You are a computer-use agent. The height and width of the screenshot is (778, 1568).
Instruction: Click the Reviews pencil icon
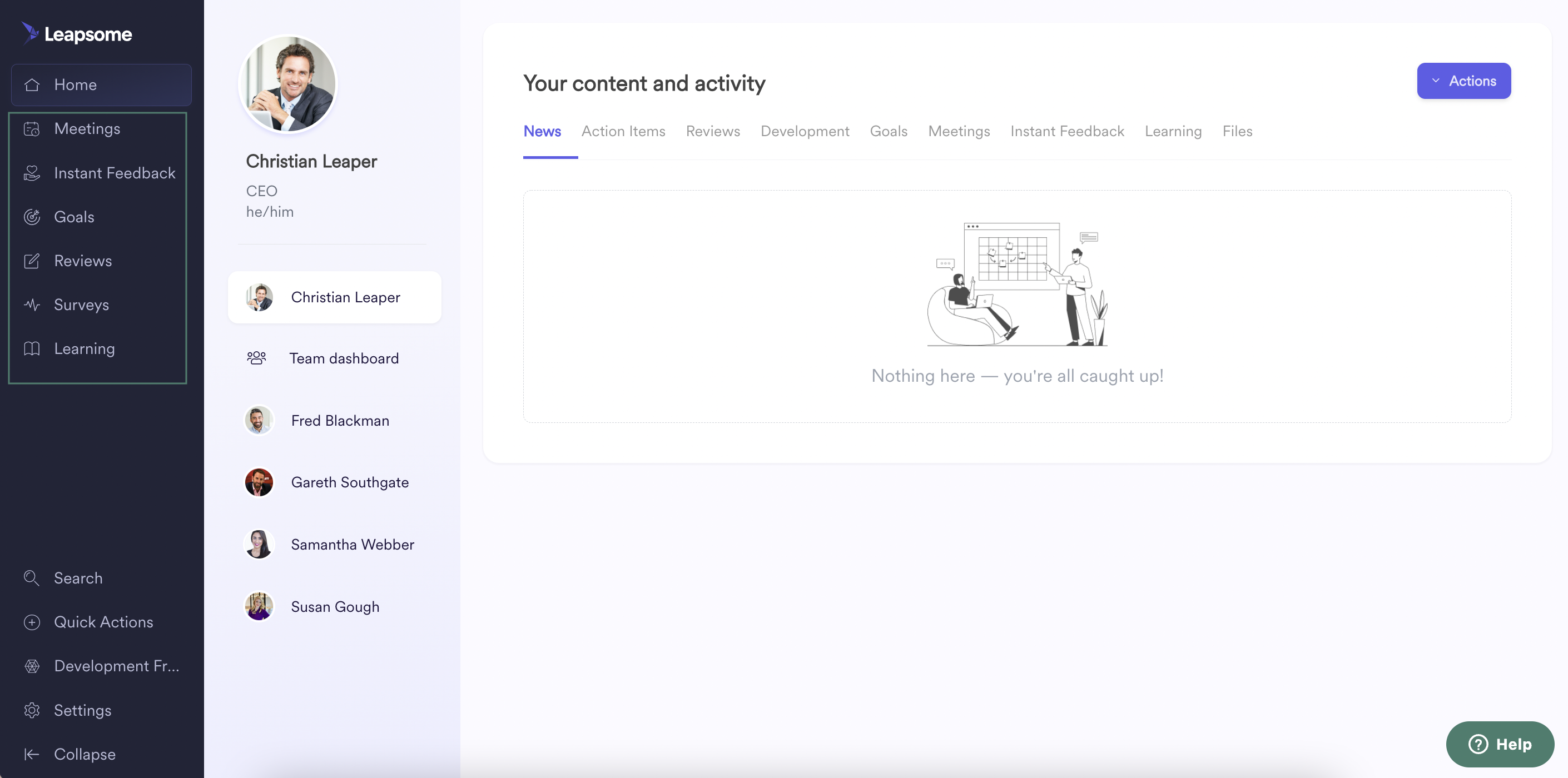click(32, 261)
